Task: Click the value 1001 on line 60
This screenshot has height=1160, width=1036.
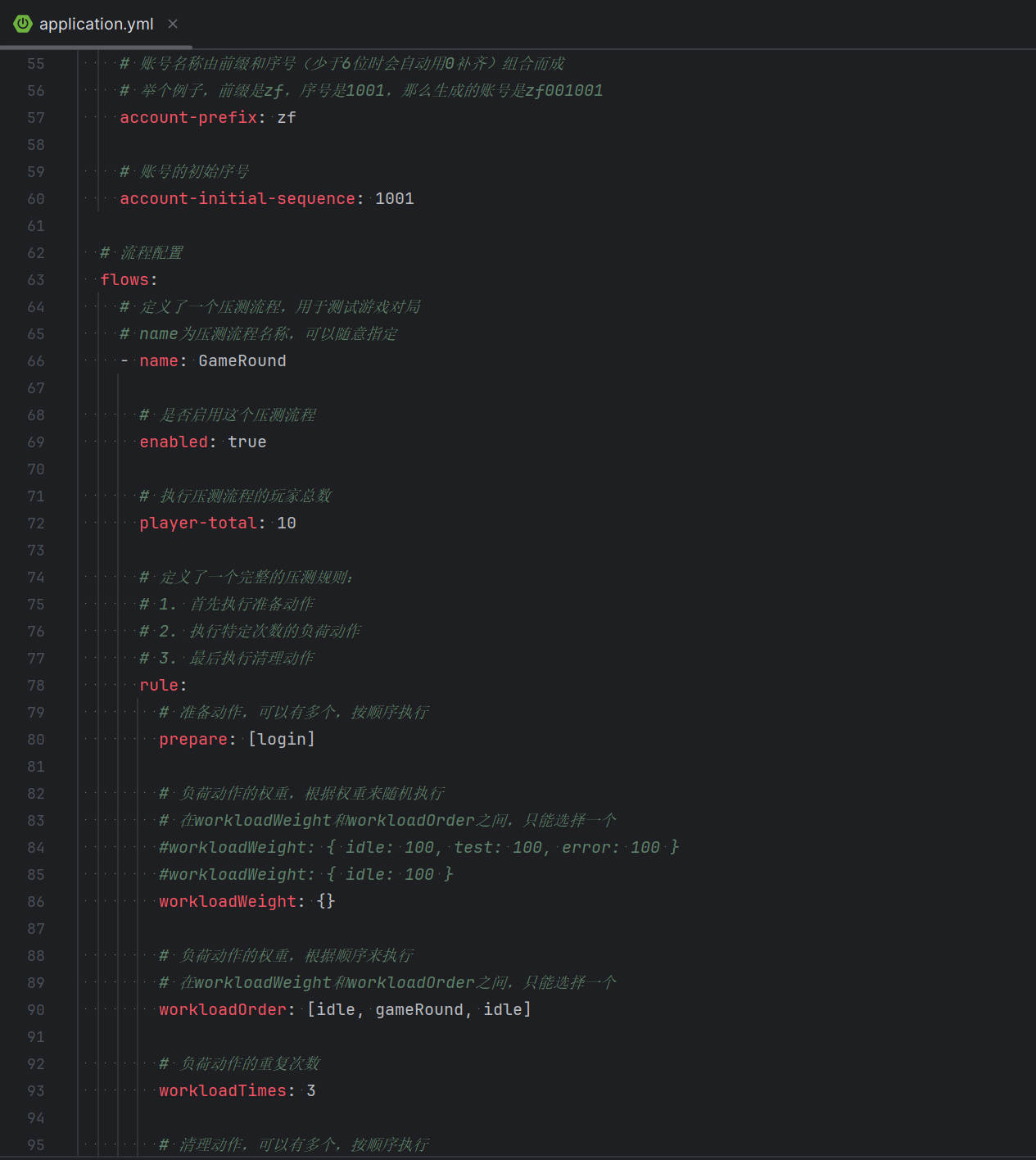Action: coord(395,198)
